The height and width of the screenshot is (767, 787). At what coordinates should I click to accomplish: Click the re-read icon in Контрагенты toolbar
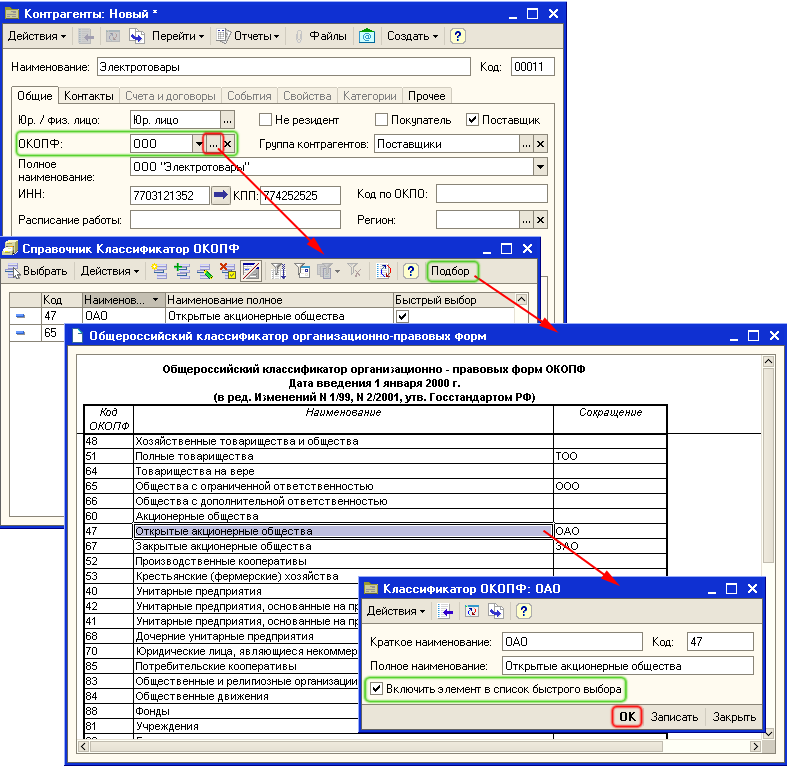click(x=113, y=36)
